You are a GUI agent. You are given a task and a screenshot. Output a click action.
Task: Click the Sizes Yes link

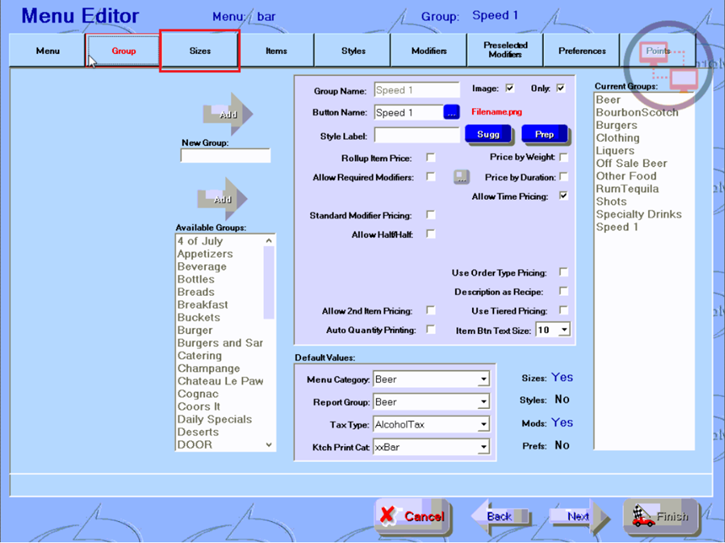[562, 377]
